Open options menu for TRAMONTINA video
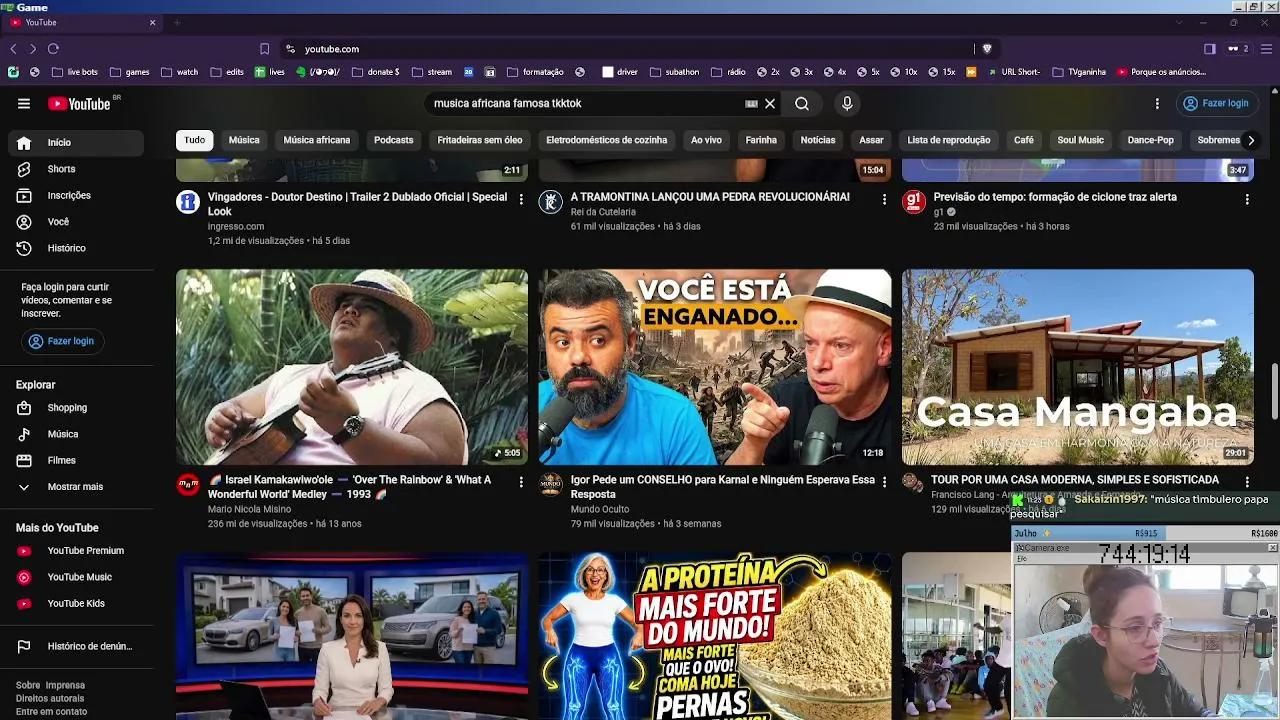The height and width of the screenshot is (720, 1280). coord(884,199)
